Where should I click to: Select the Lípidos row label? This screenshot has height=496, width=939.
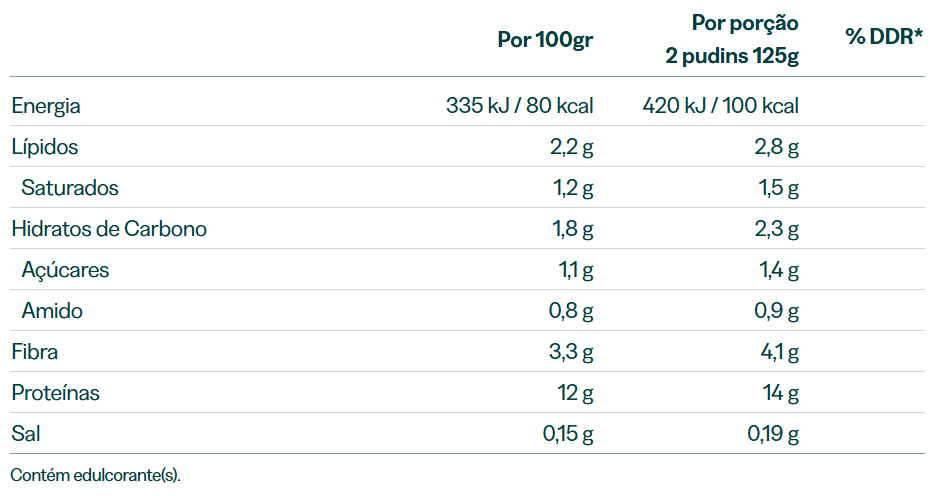pyautogui.click(x=45, y=147)
